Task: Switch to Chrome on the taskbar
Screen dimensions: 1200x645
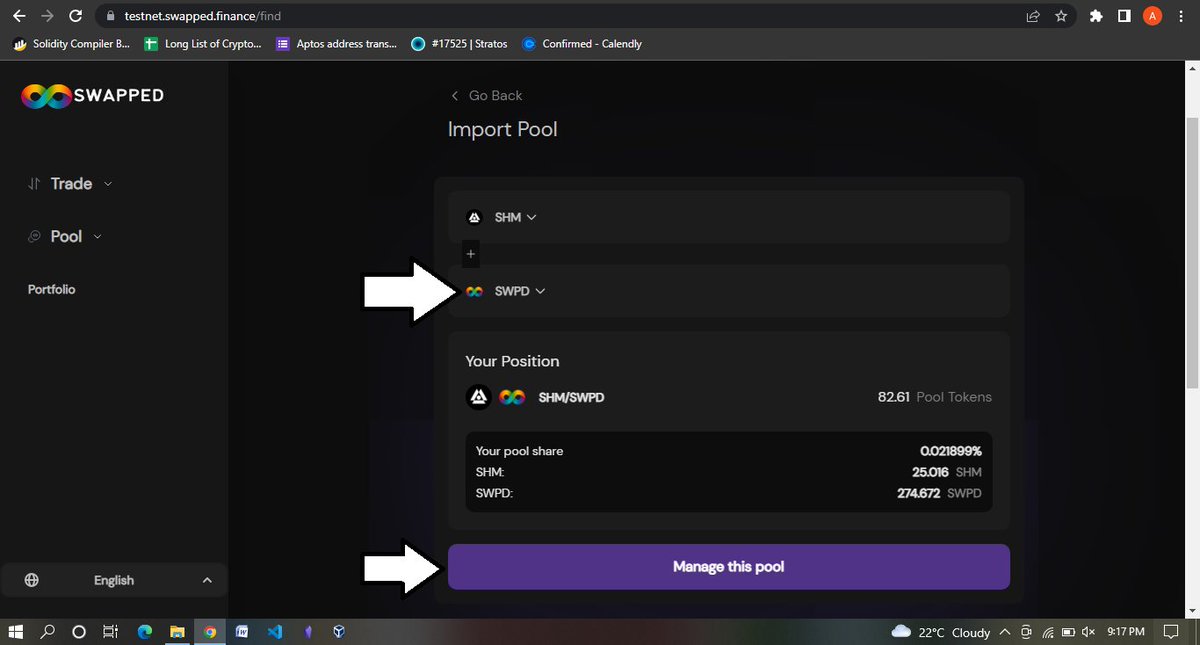Action: coord(209,632)
